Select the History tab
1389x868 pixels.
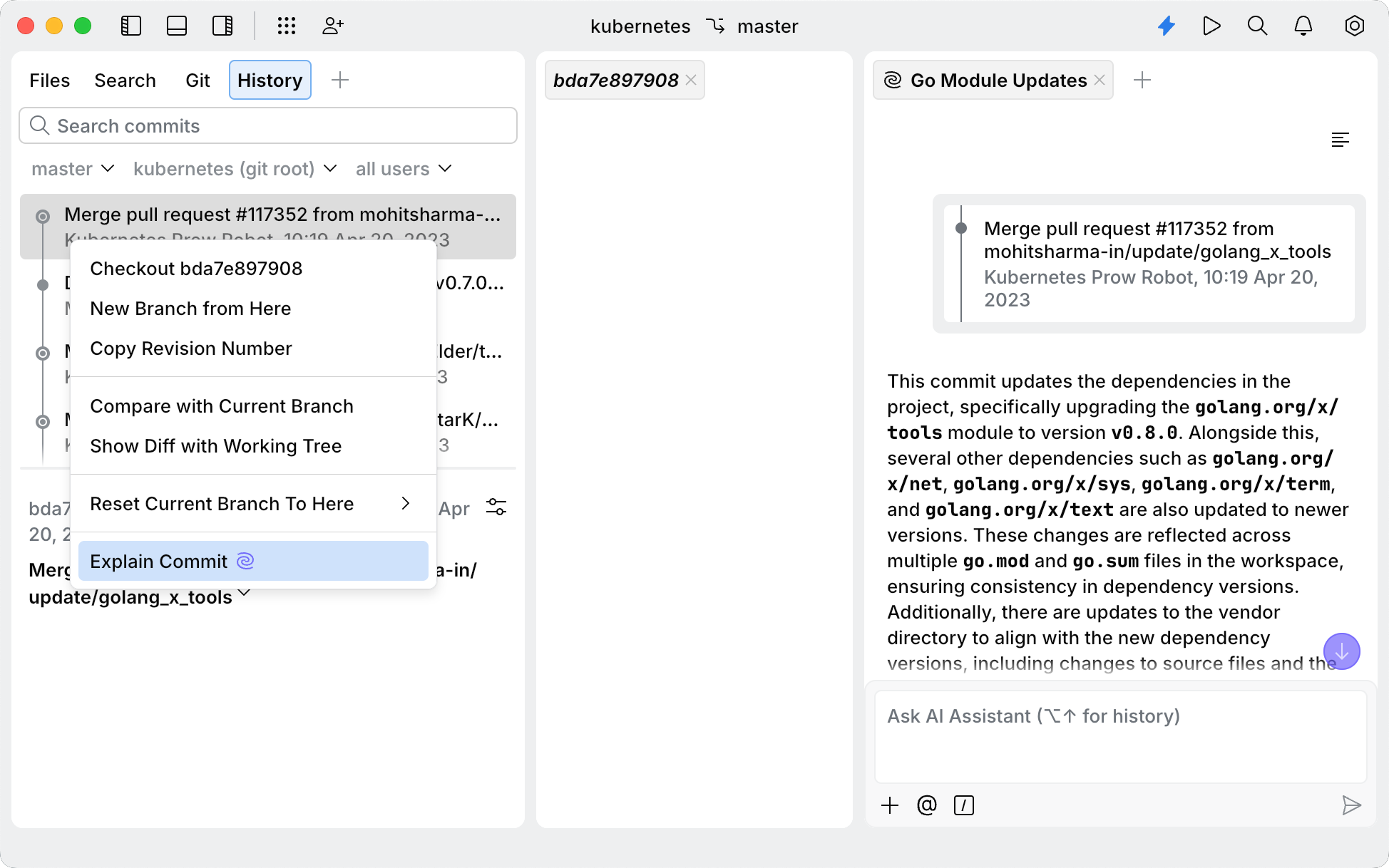click(x=270, y=81)
